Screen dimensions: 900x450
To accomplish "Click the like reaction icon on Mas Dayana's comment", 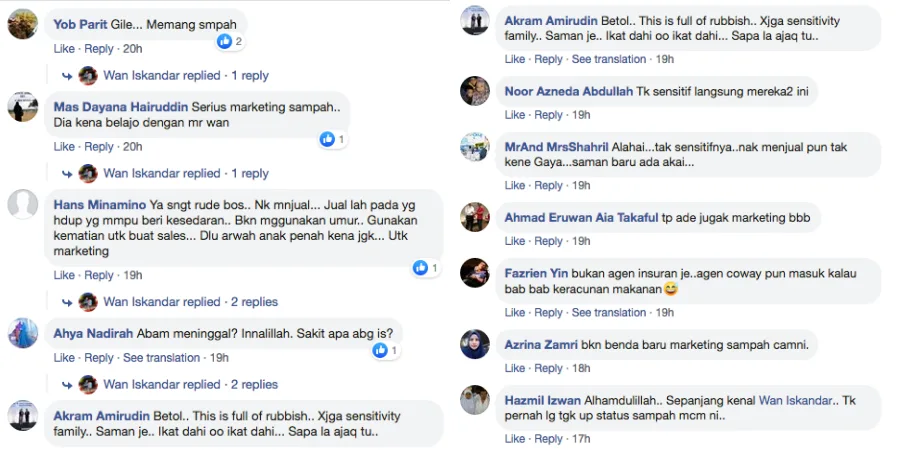I will coord(327,139).
